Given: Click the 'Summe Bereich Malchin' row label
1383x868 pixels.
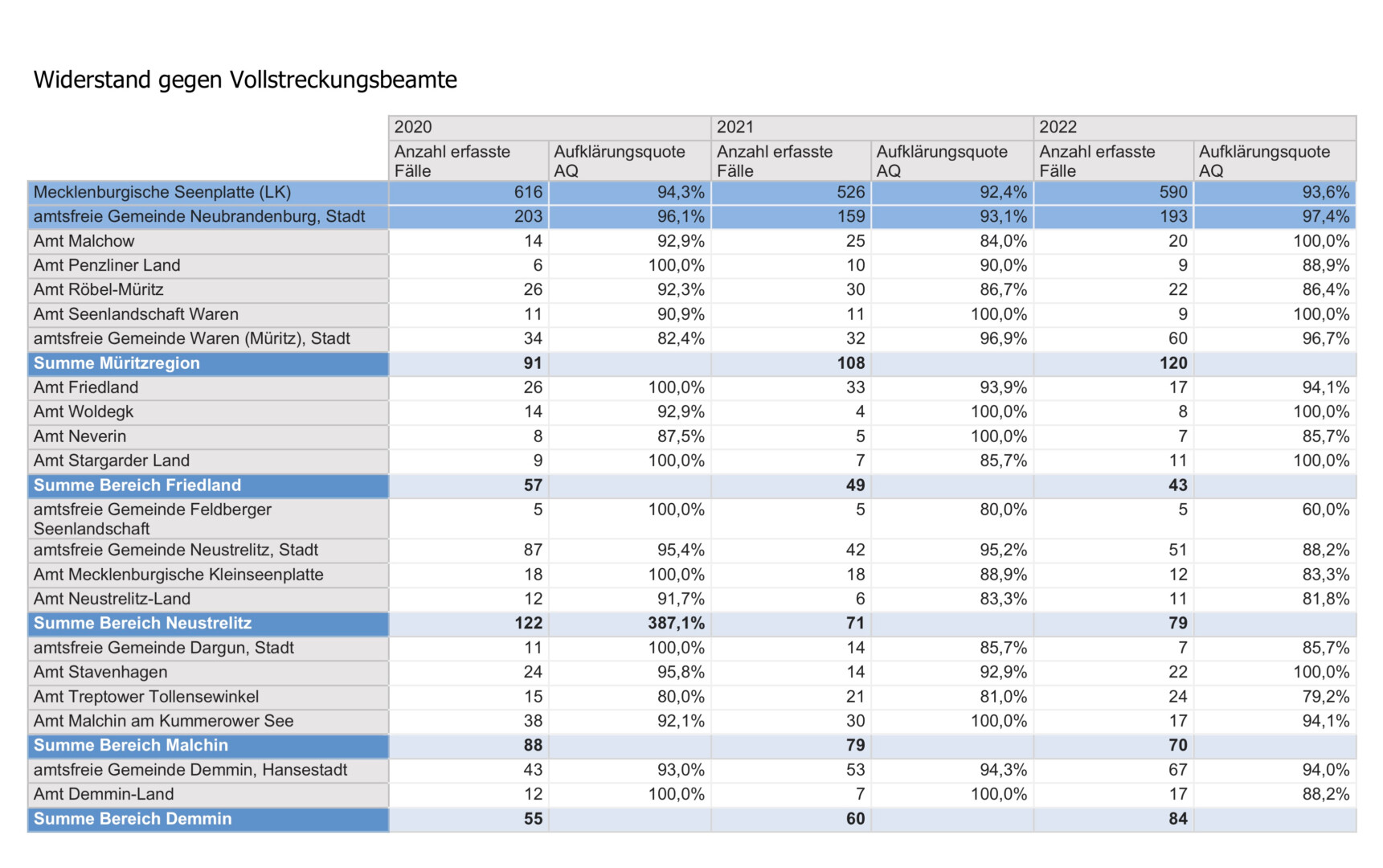Looking at the screenshot, I should (x=131, y=746).
